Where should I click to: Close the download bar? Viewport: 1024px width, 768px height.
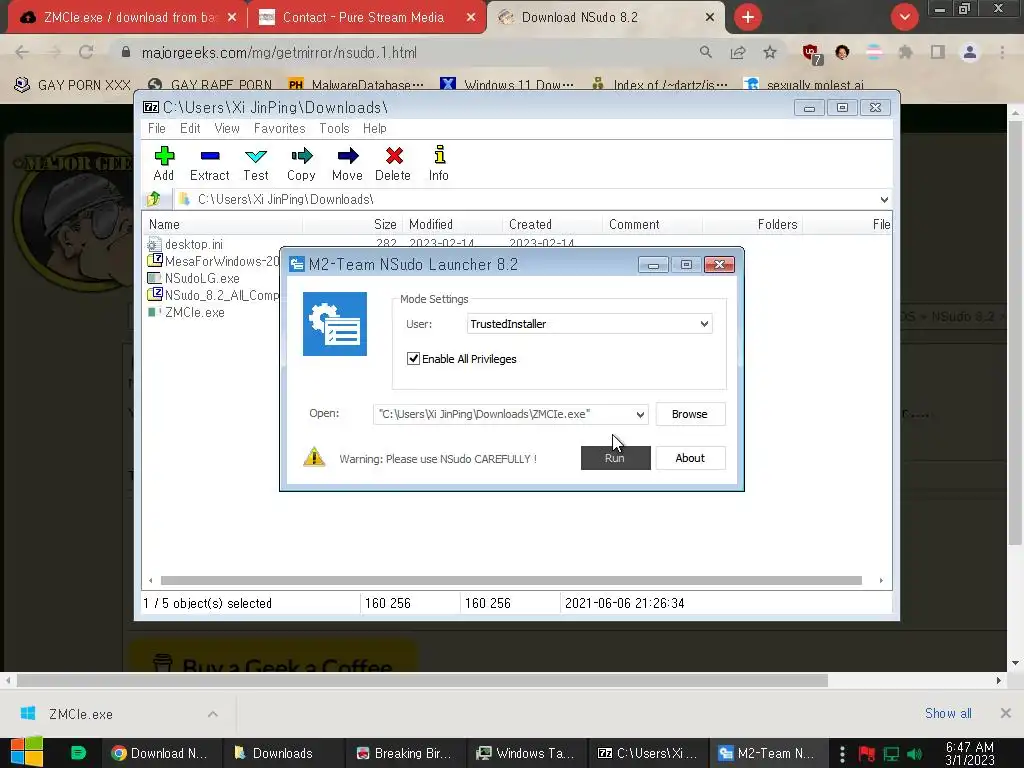pyautogui.click(x=1006, y=713)
